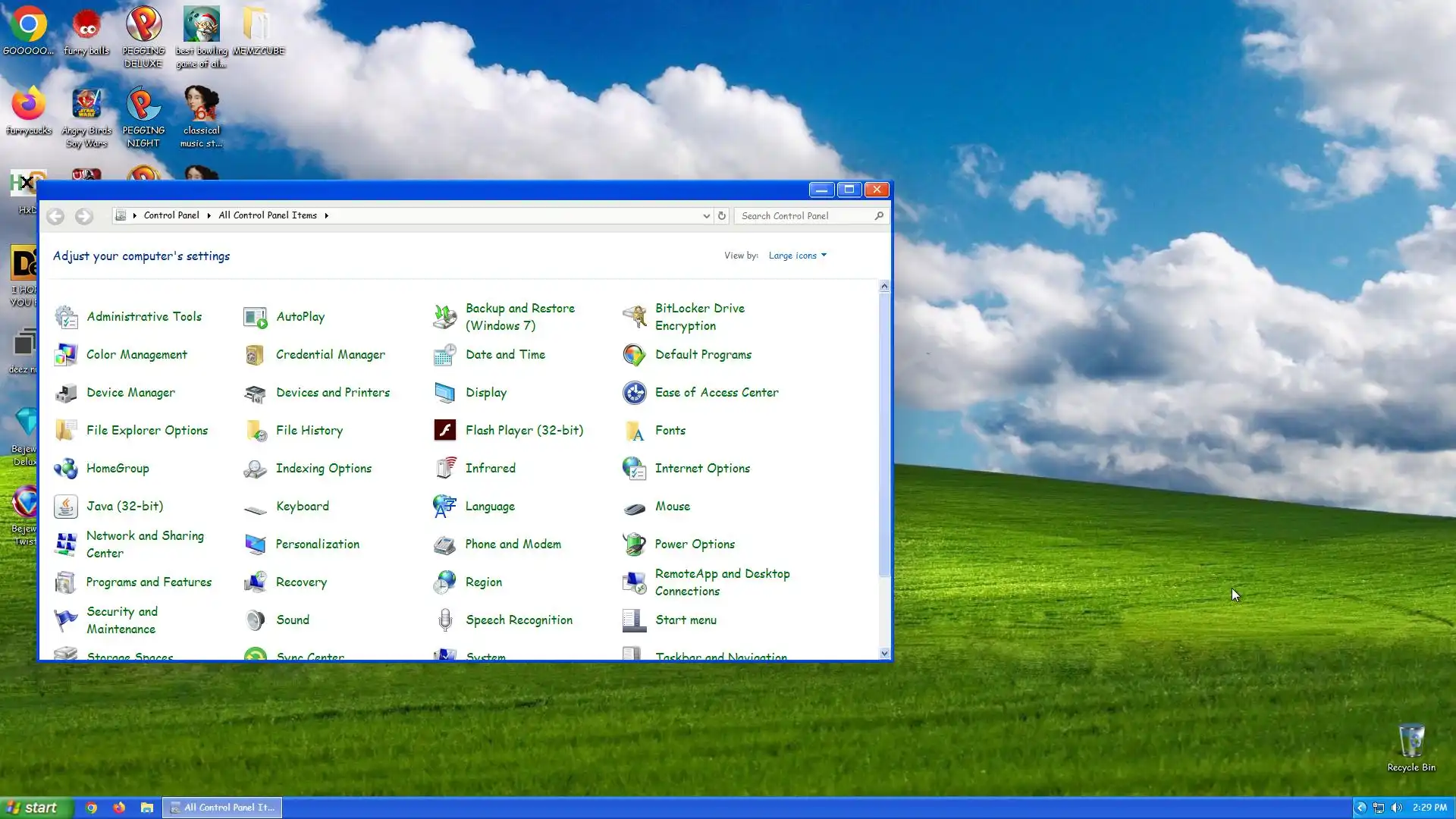
Task: Open the Color Management icon
Action: tap(66, 354)
